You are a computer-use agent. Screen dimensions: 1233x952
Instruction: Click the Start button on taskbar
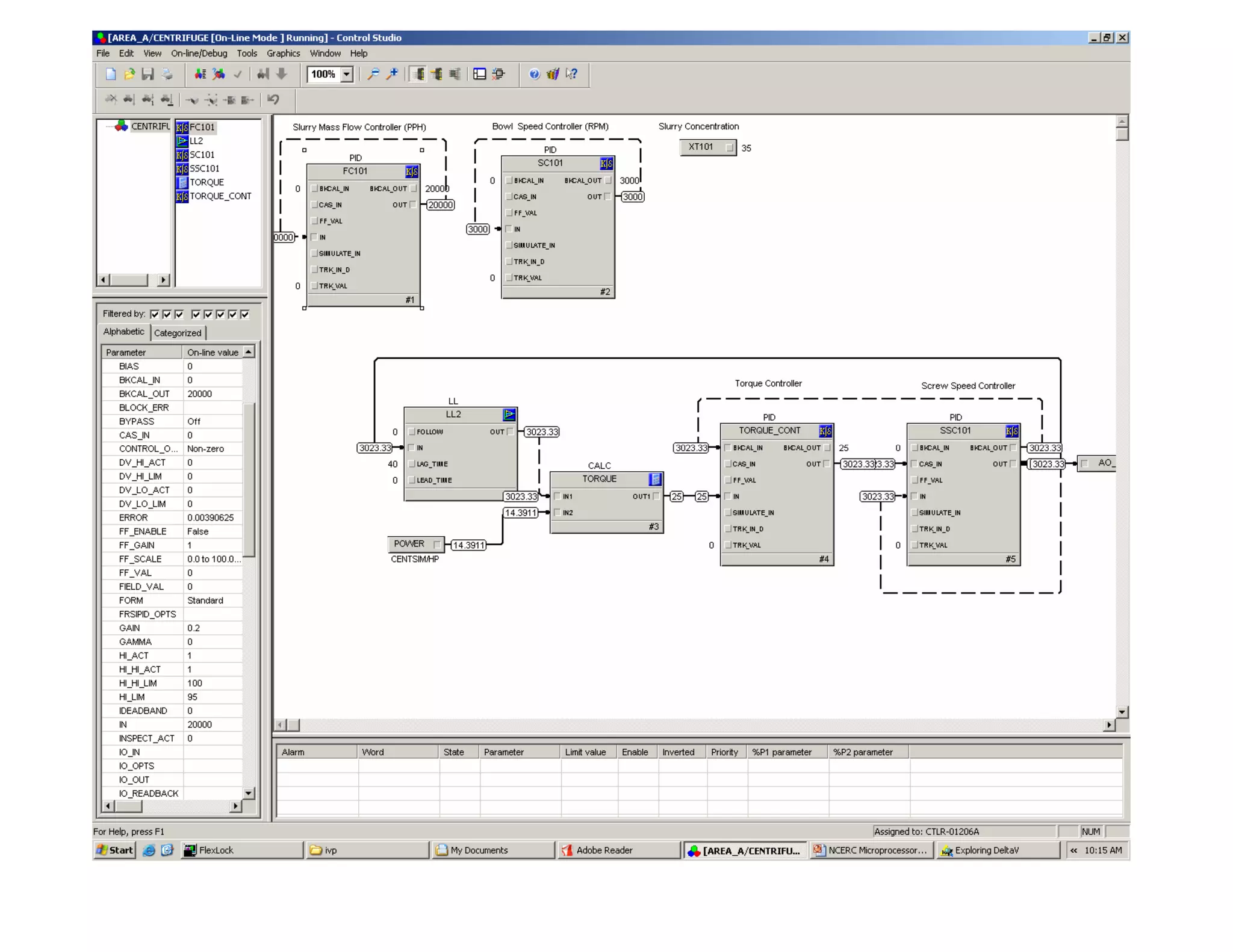point(115,850)
